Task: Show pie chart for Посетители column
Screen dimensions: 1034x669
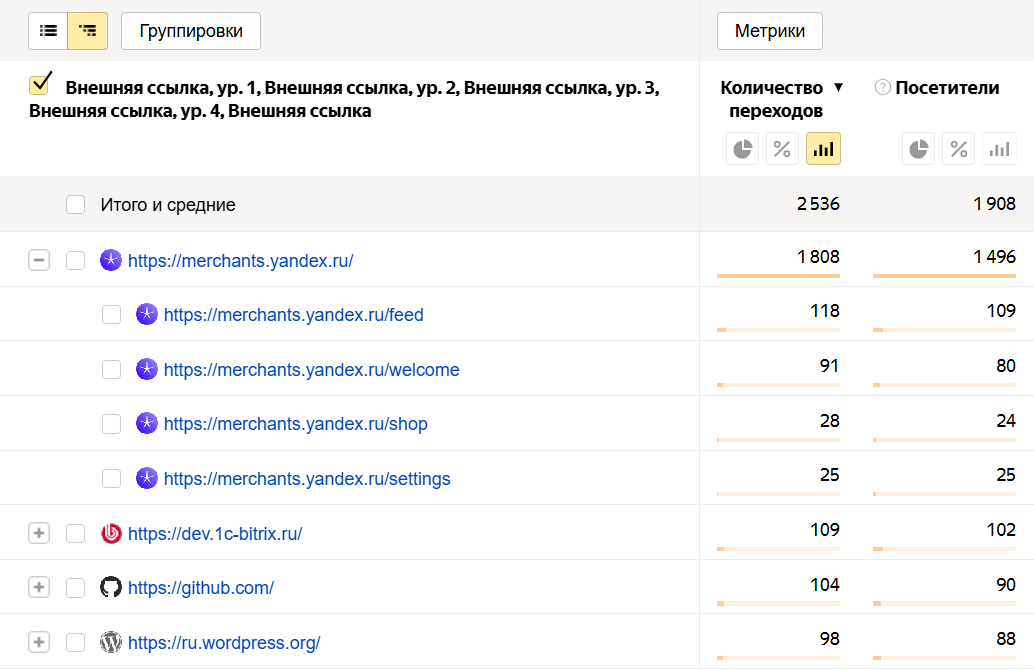Action: [918, 149]
